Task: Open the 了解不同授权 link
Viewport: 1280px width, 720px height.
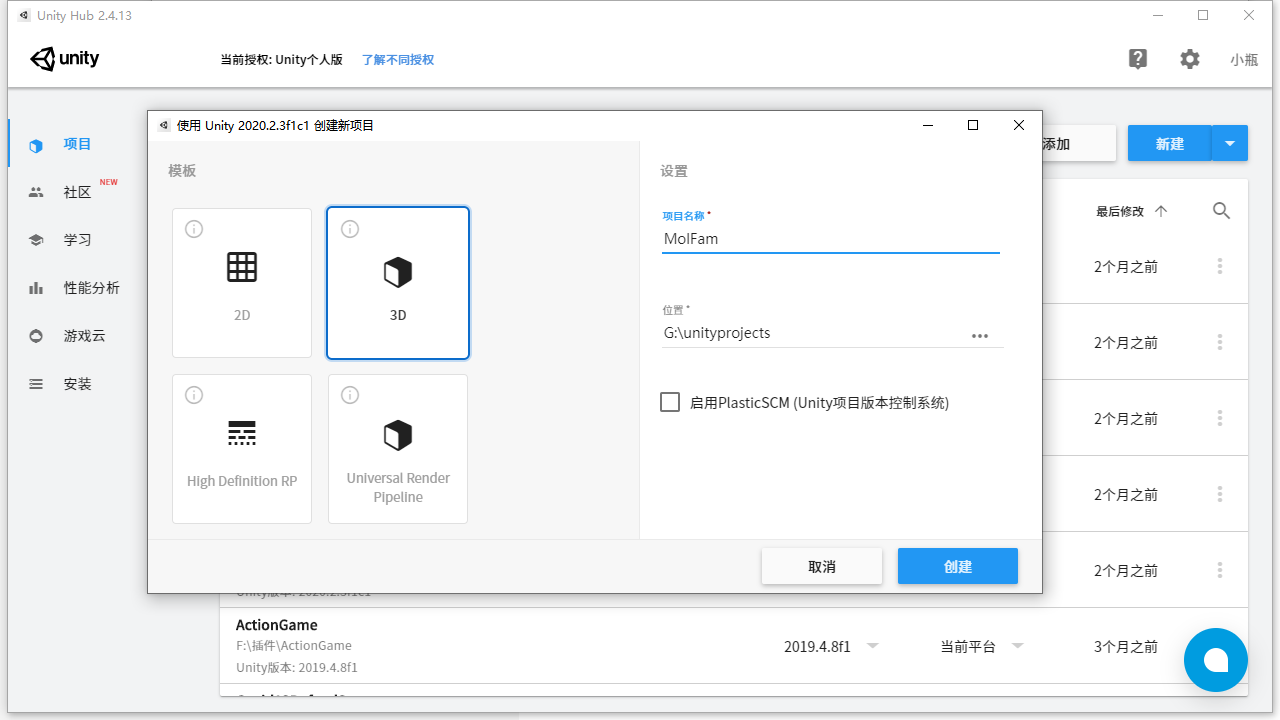Action: click(398, 60)
